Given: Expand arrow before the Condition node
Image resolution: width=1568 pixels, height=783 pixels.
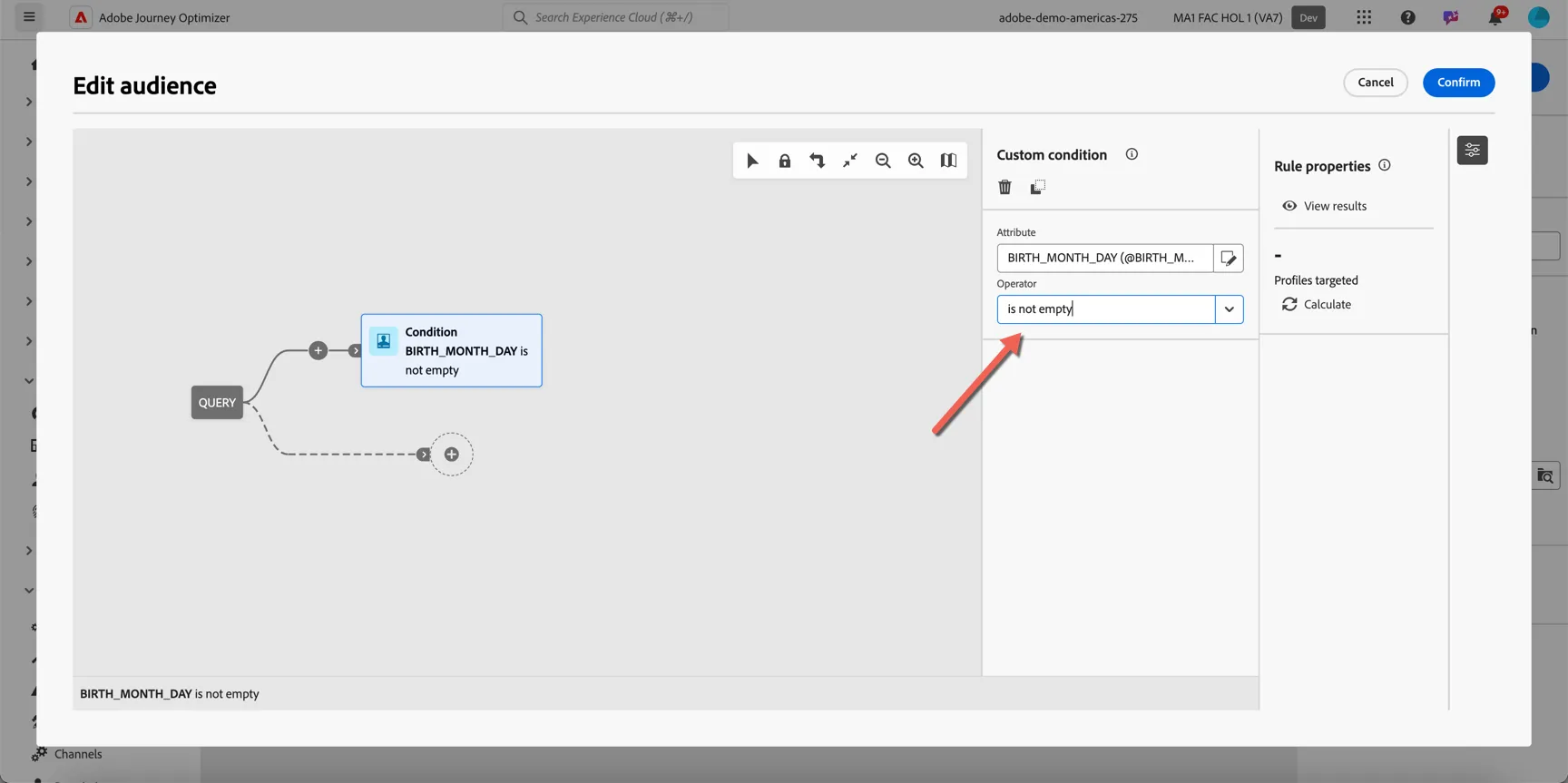Looking at the screenshot, I should 355,350.
